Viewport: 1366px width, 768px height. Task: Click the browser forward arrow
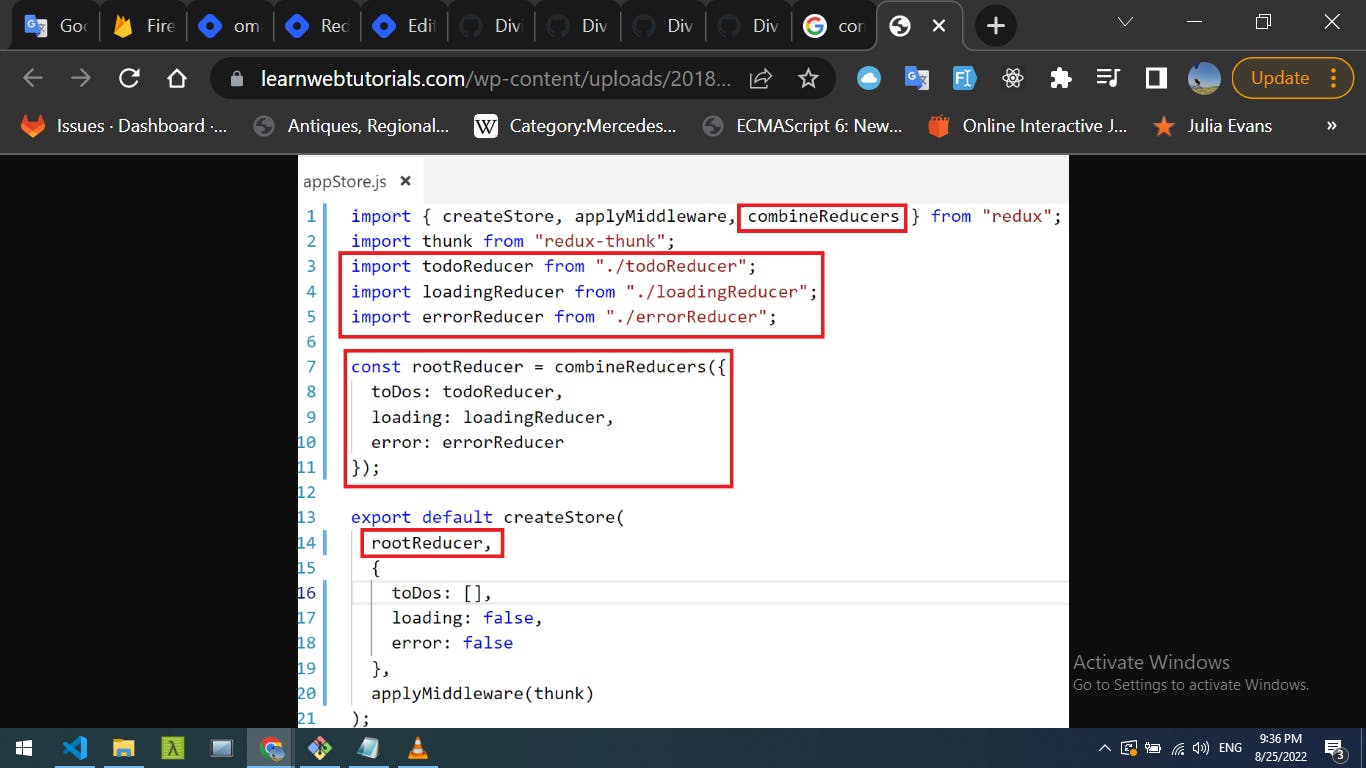point(81,78)
